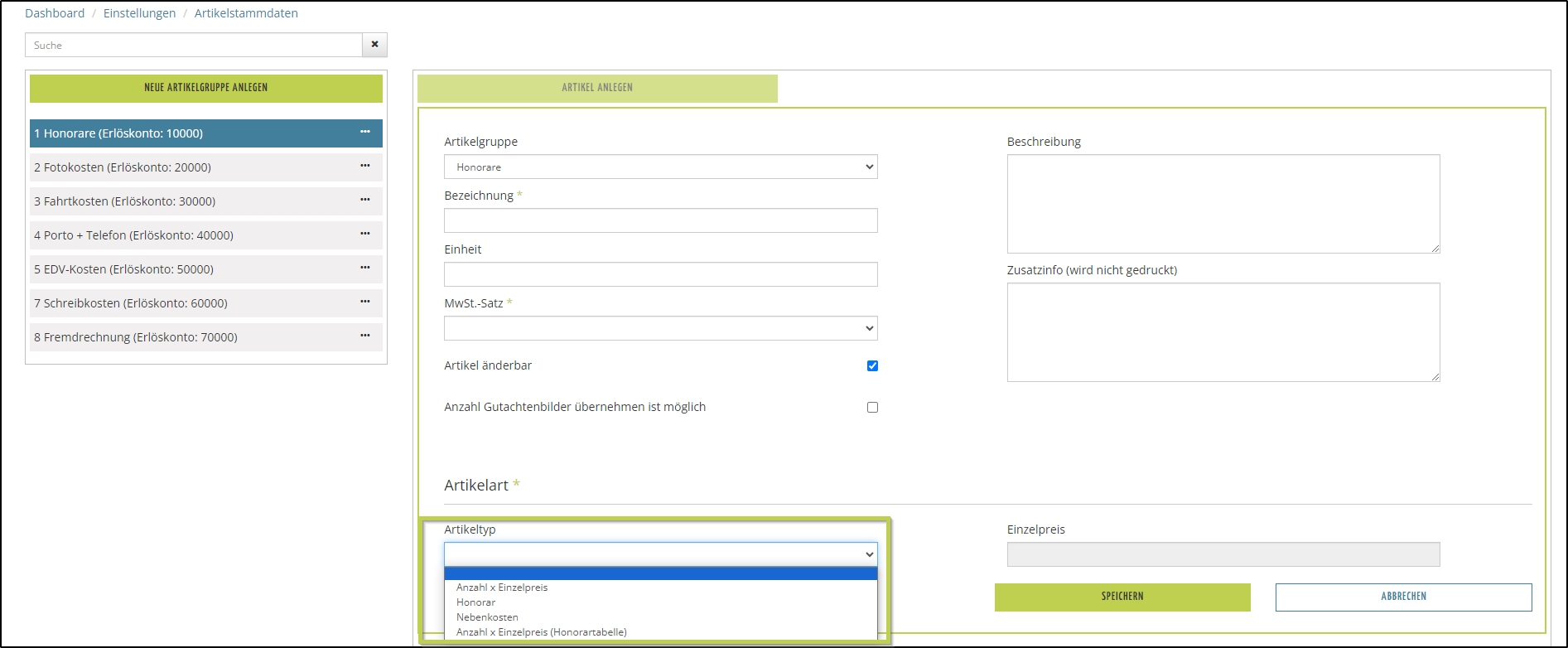Open the three-dot menu for Fotokosten group

pyautogui.click(x=364, y=167)
